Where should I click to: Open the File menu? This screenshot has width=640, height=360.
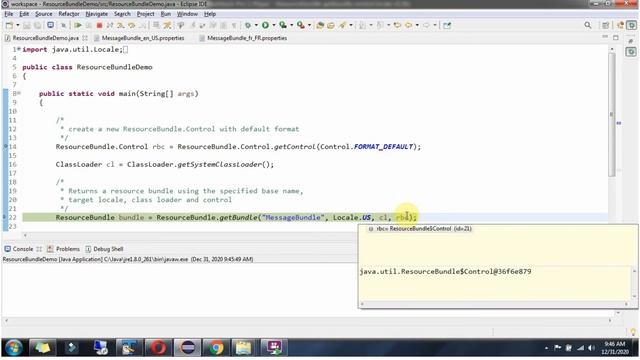click(x=9, y=14)
